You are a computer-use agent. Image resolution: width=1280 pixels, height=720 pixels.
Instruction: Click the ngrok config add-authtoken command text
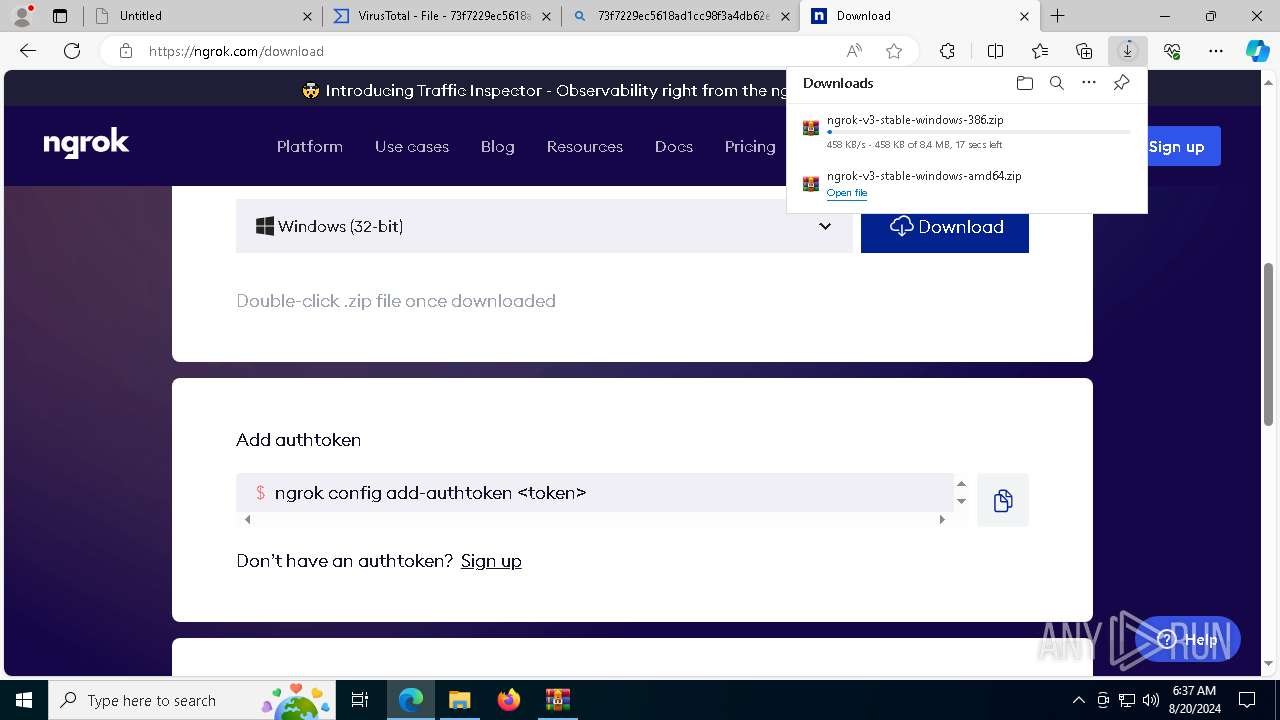click(x=430, y=493)
